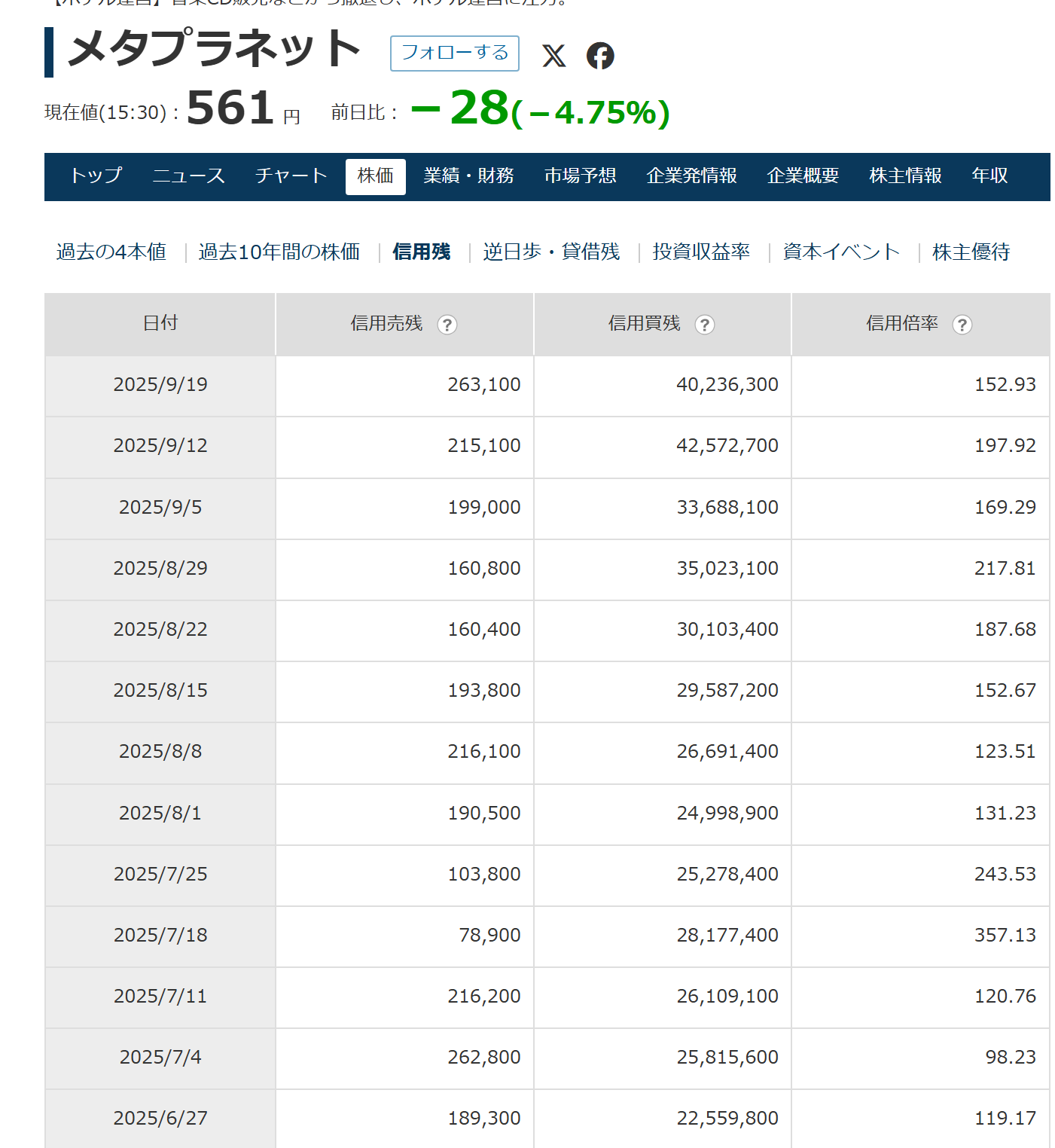Click buy balance value 33,688,100
This screenshot has height=1148, width=1055.
point(727,508)
